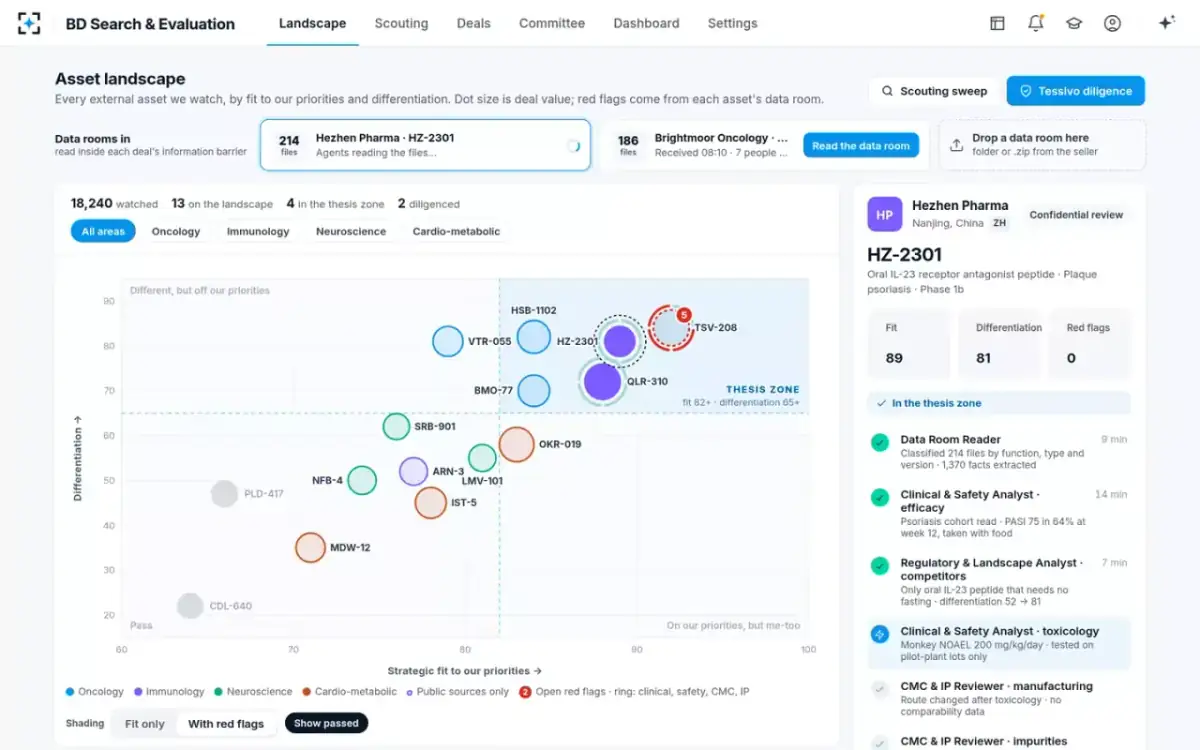Screen dimensions: 1200x750
Task: Open the Committee tab
Action: click(552, 23)
